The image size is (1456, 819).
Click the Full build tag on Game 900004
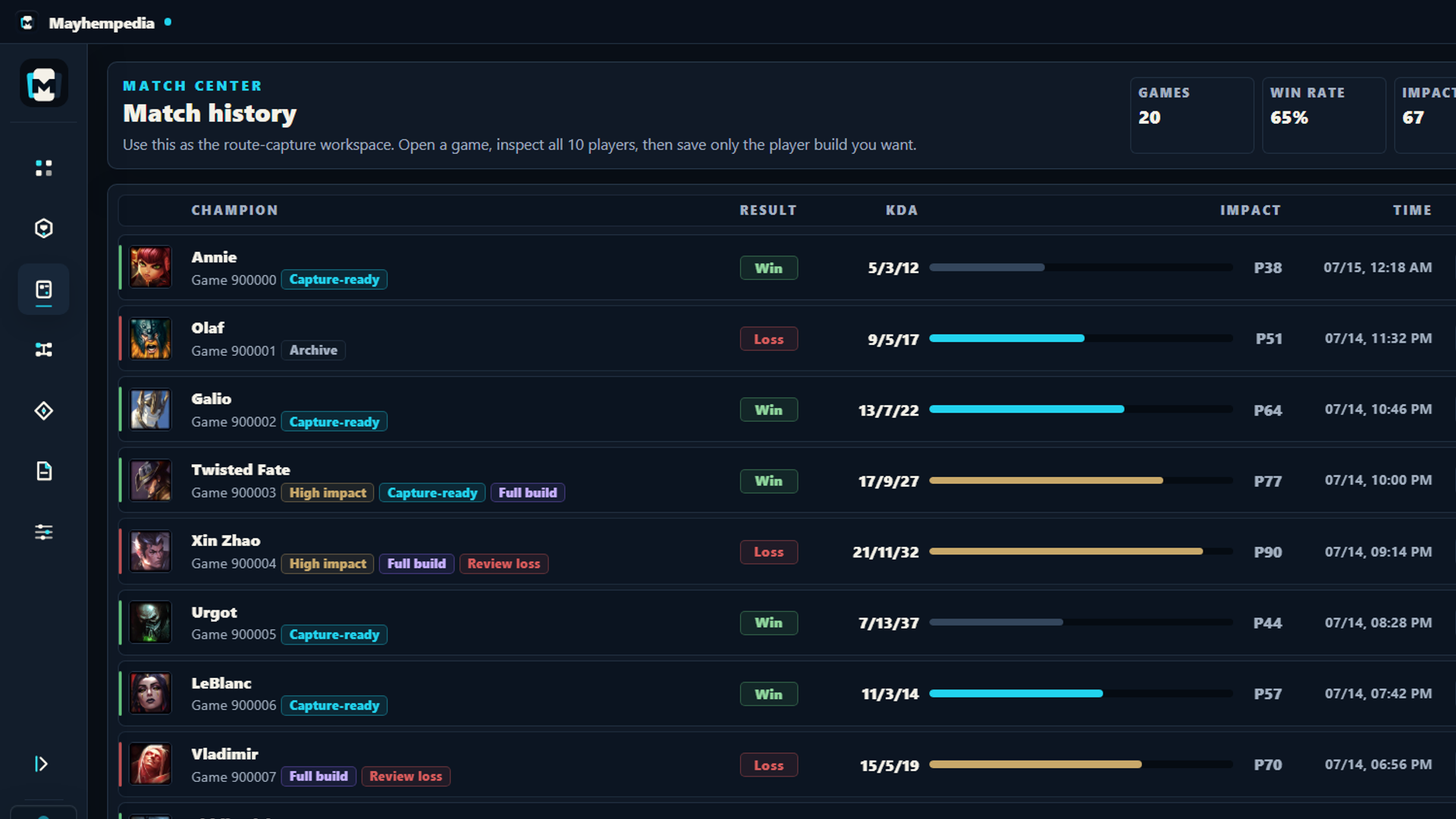[x=416, y=563]
